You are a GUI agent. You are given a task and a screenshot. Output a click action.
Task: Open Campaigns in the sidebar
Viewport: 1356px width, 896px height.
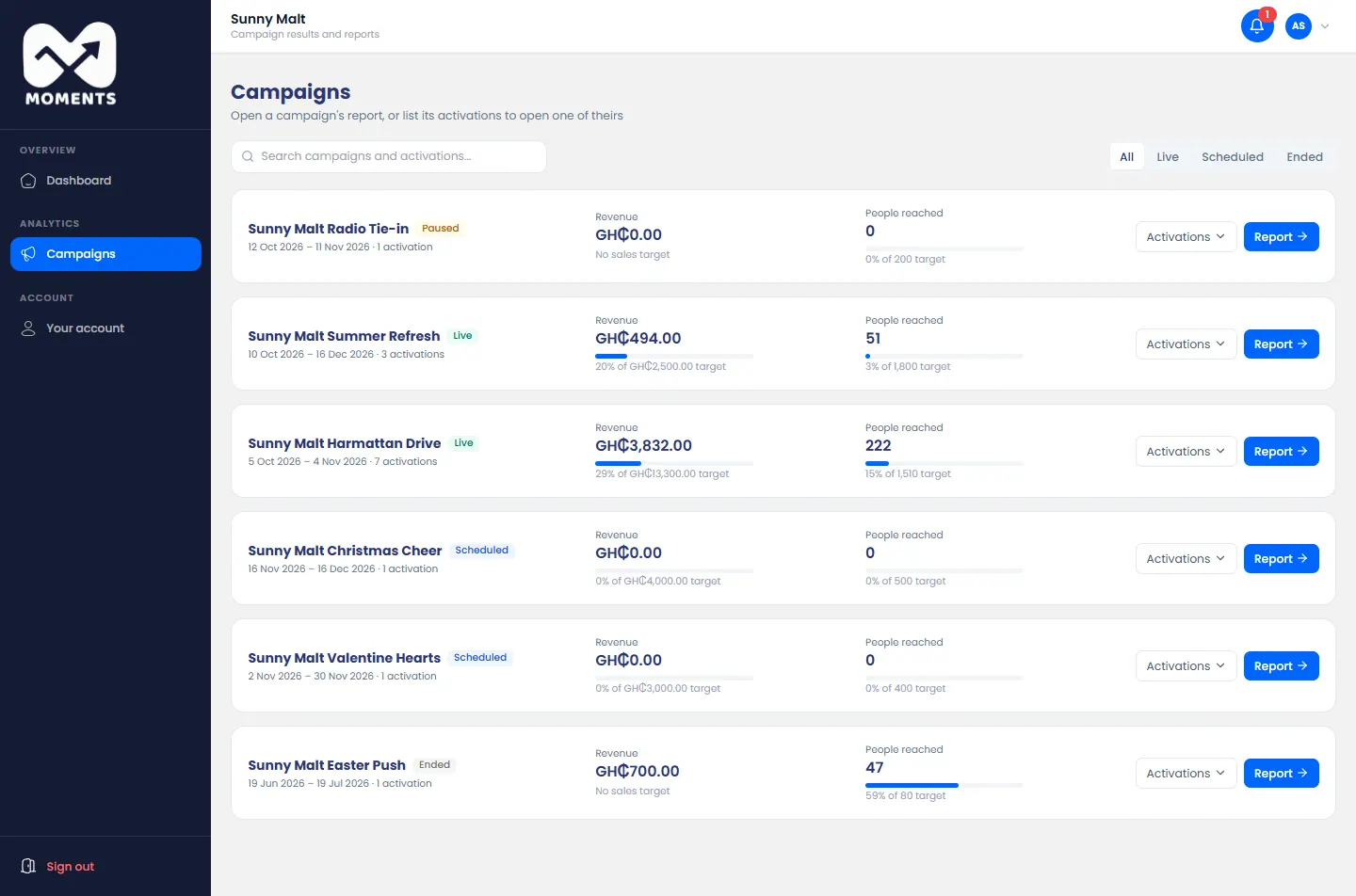pyautogui.click(x=105, y=254)
